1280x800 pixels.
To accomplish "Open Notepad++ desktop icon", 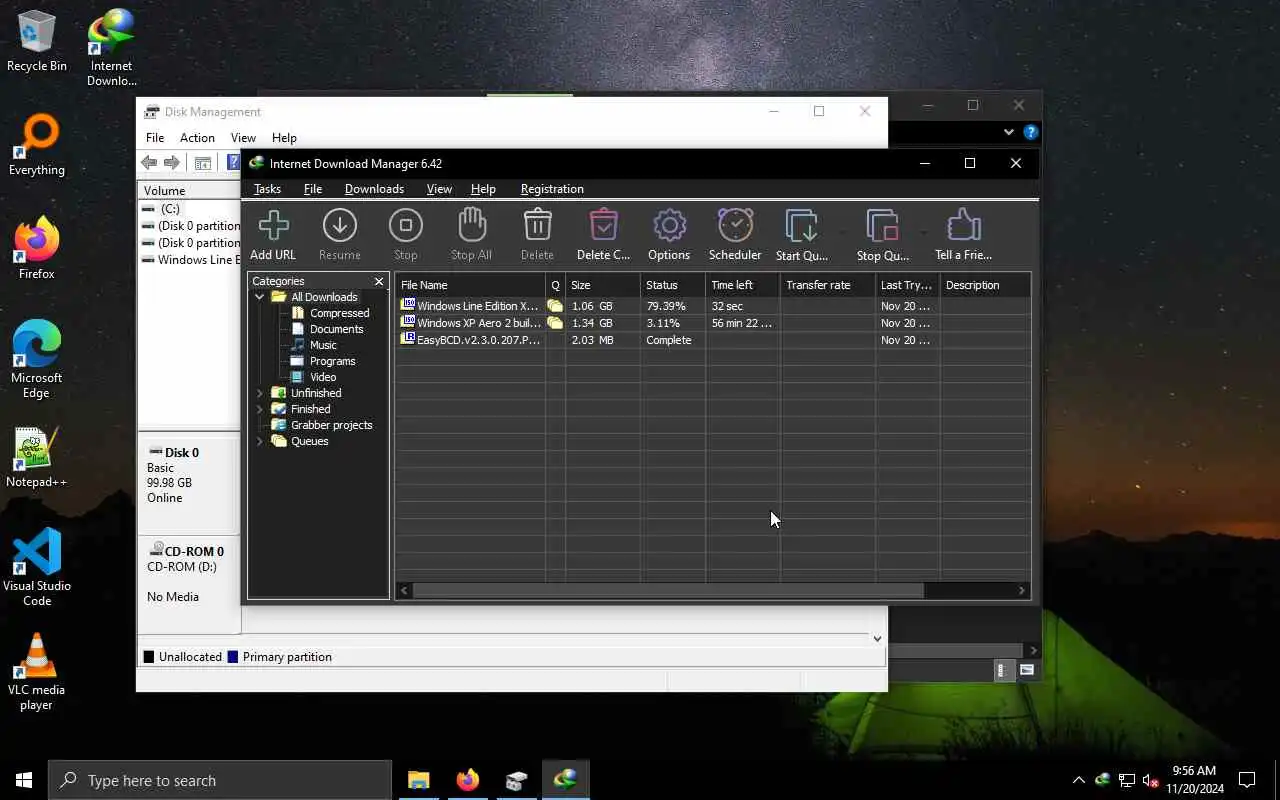I will [37, 458].
